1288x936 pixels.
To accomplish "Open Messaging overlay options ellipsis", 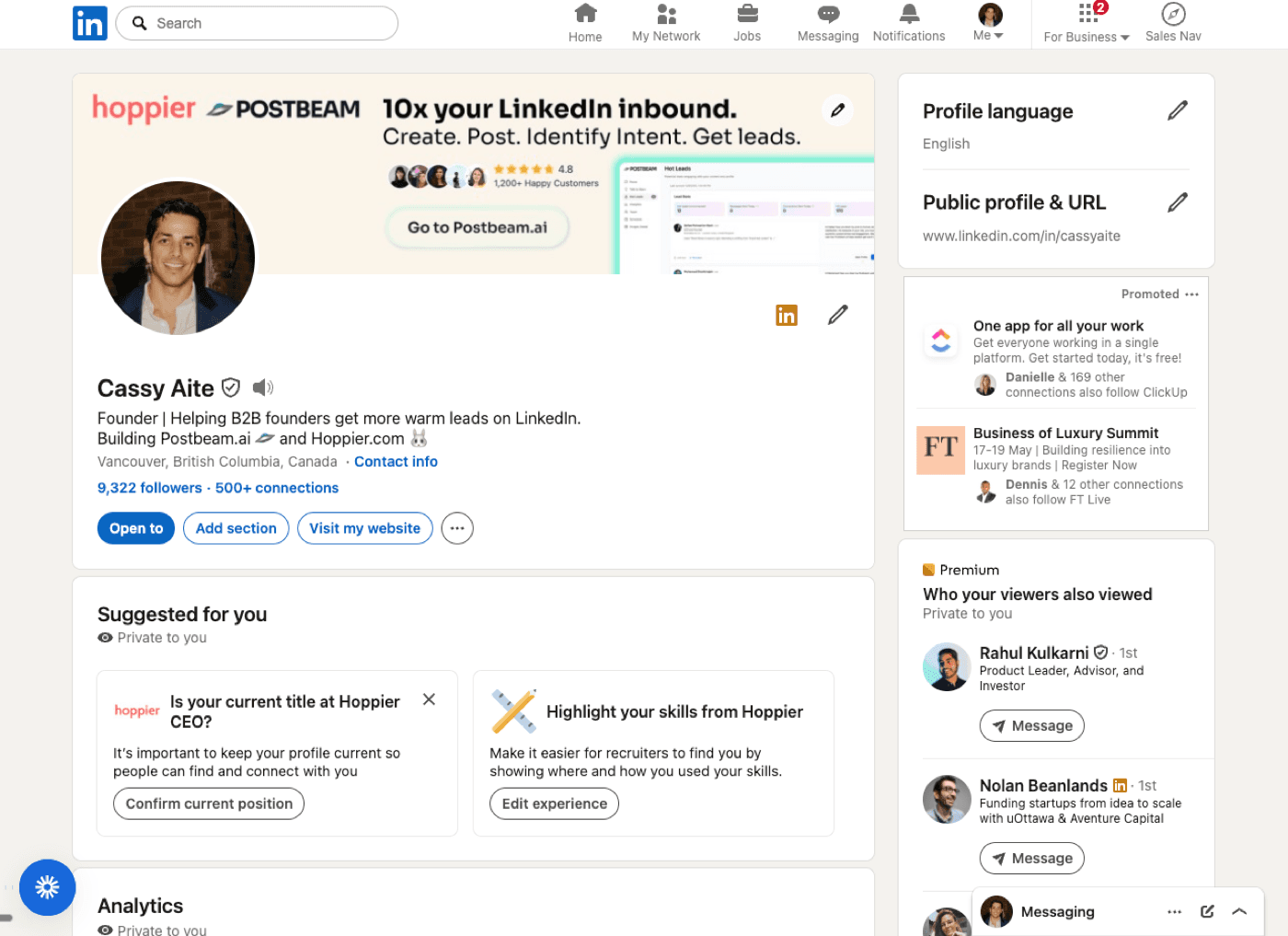I will coord(1175,912).
